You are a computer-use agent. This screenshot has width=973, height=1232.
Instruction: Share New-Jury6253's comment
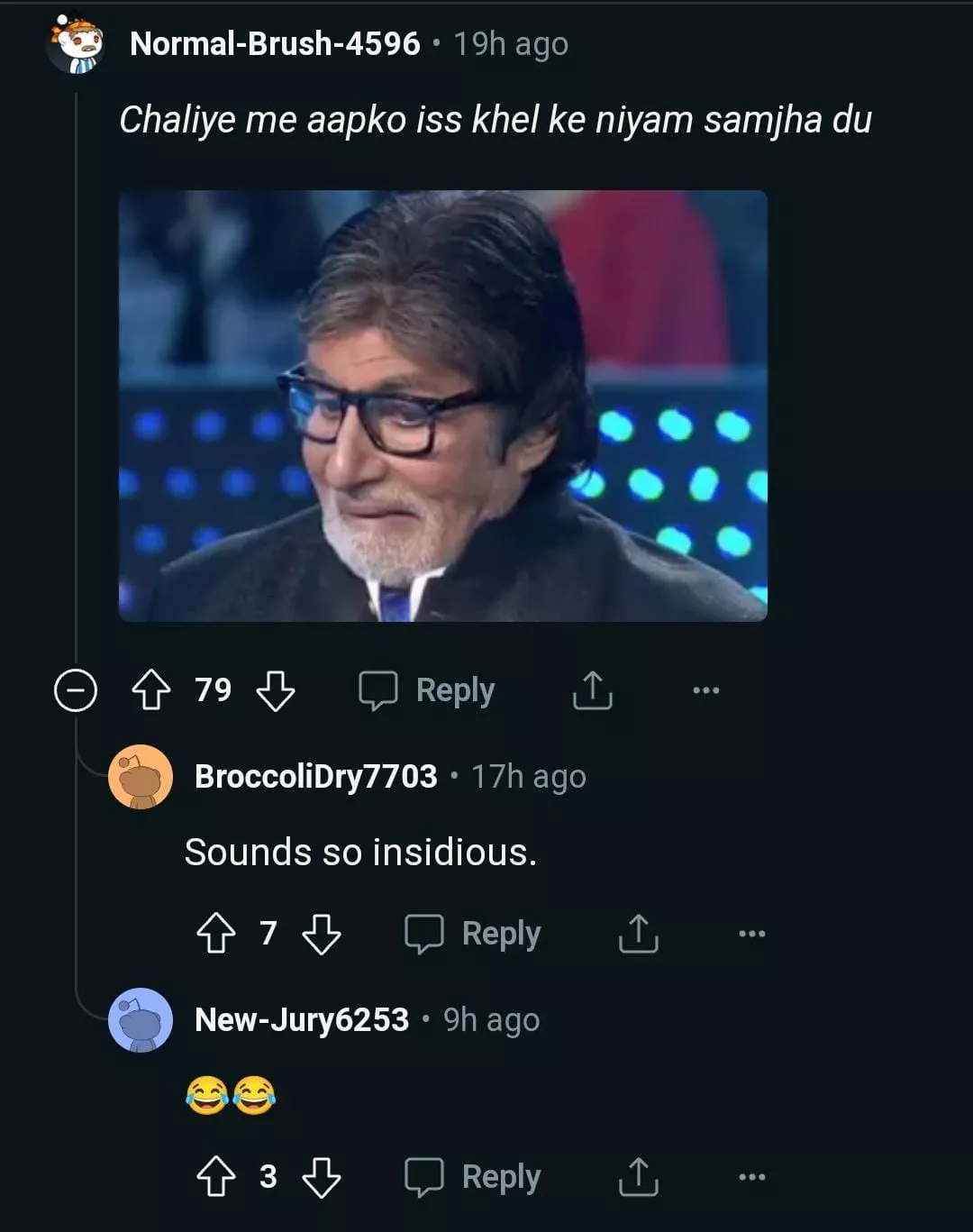coord(639,1177)
